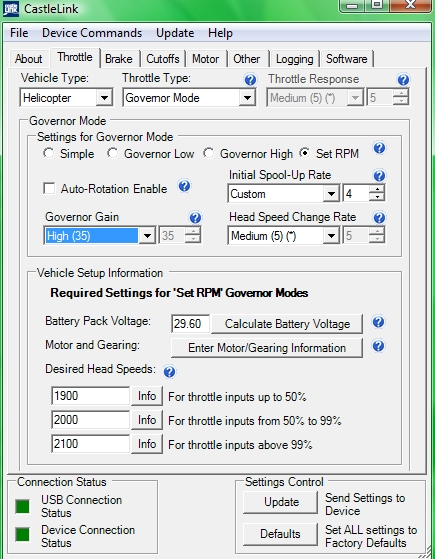Click the 1900 head speed field

[91, 396]
